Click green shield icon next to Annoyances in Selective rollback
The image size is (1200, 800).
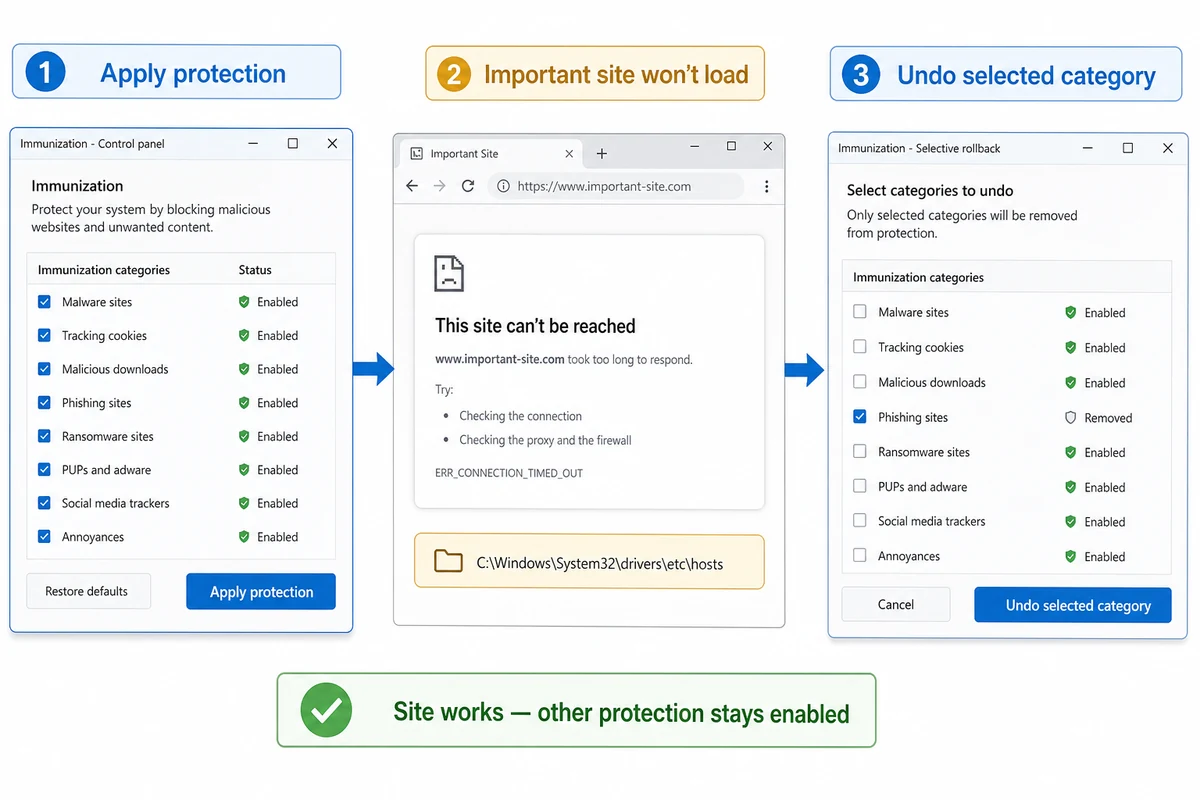pos(1071,557)
